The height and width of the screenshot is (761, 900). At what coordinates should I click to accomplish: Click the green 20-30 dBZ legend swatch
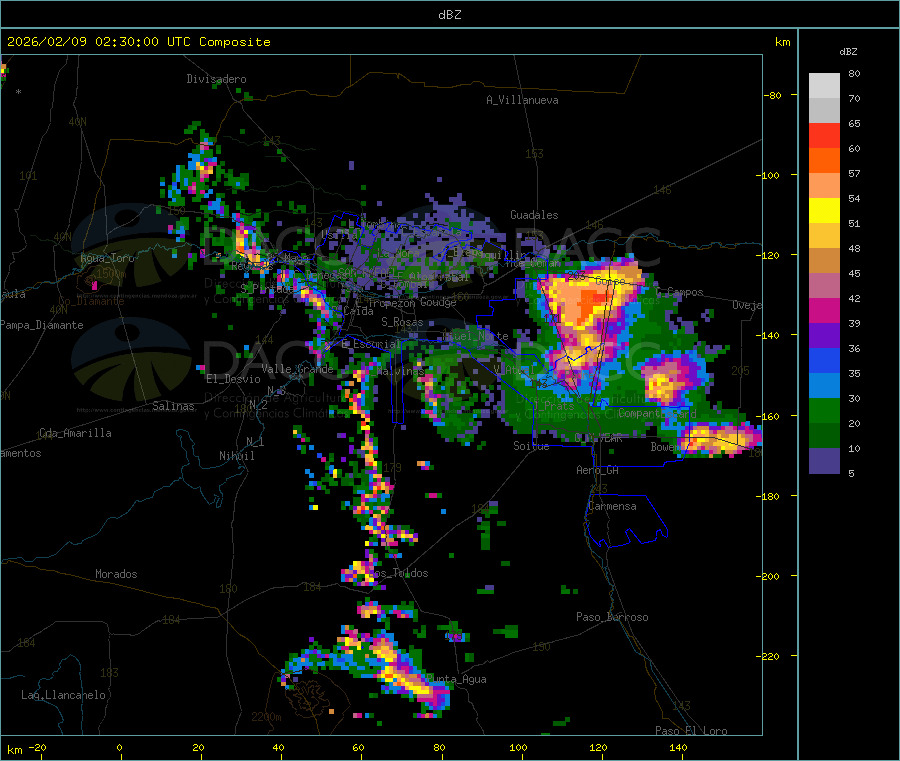pyautogui.click(x=824, y=410)
